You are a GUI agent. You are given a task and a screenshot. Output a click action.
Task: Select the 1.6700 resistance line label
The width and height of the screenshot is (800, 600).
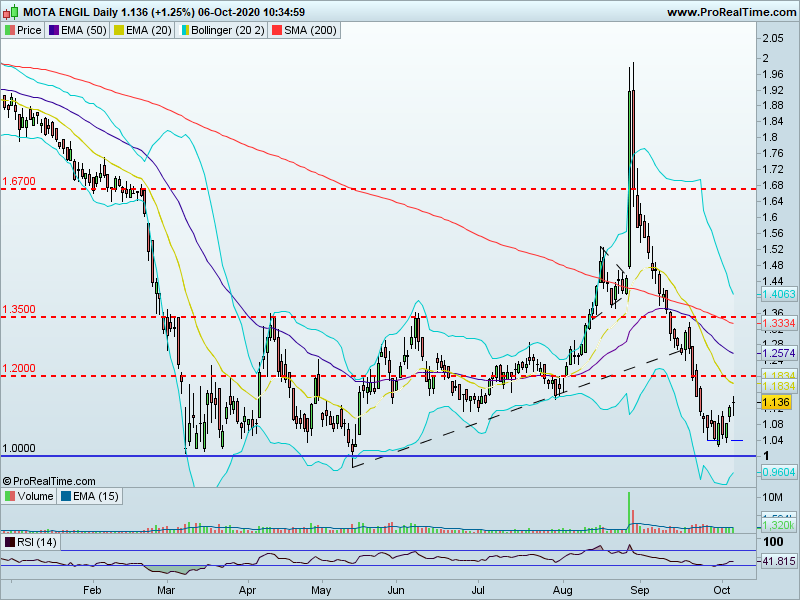coord(19,182)
